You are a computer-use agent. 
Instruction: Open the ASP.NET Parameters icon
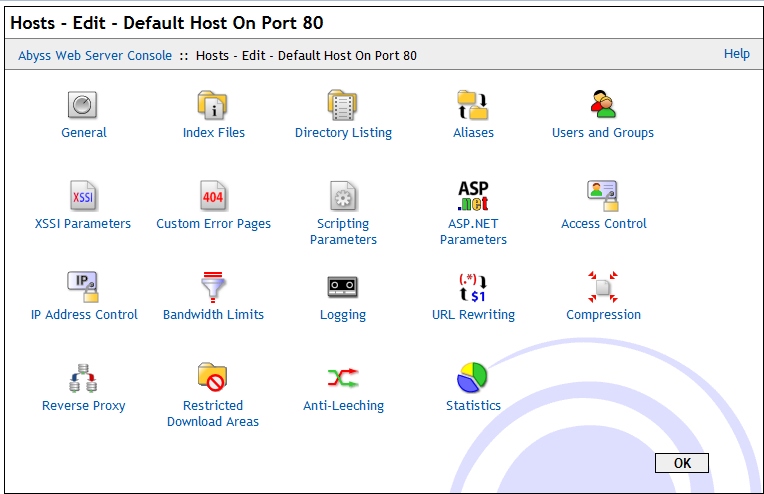[x=473, y=196]
